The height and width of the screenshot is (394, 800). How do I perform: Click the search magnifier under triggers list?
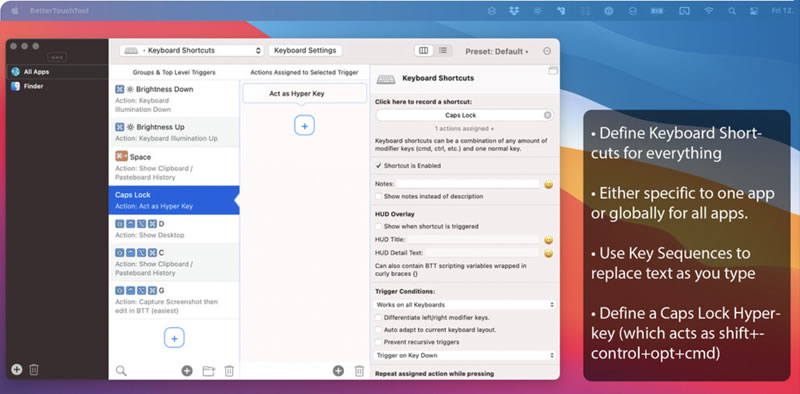point(121,371)
